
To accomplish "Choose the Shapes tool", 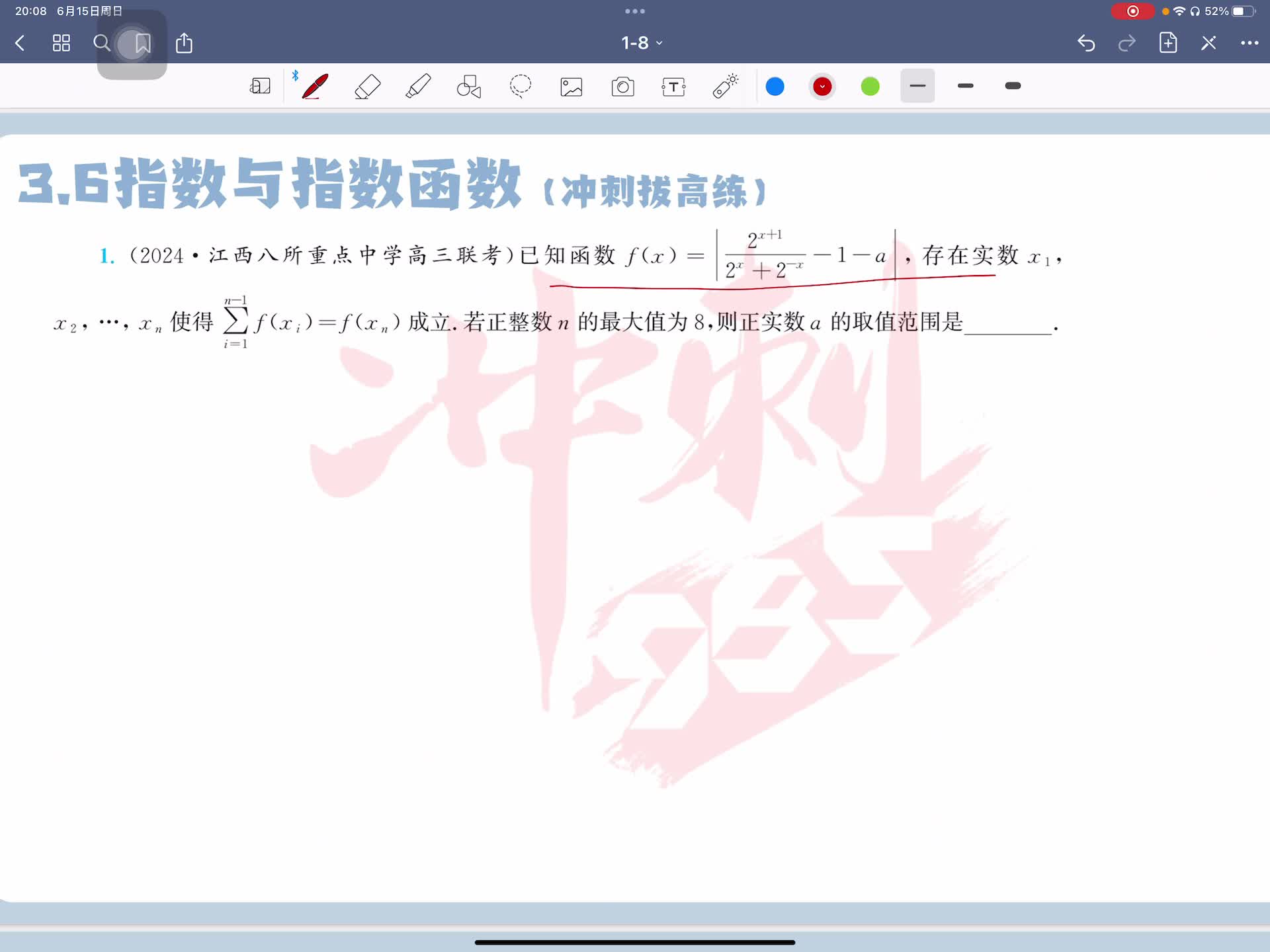I will [x=469, y=87].
